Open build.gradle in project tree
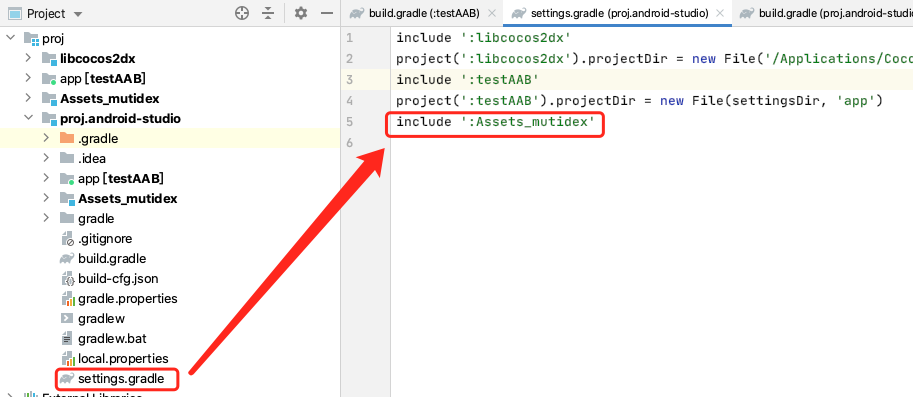Image resolution: width=913 pixels, height=397 pixels. (x=112, y=258)
